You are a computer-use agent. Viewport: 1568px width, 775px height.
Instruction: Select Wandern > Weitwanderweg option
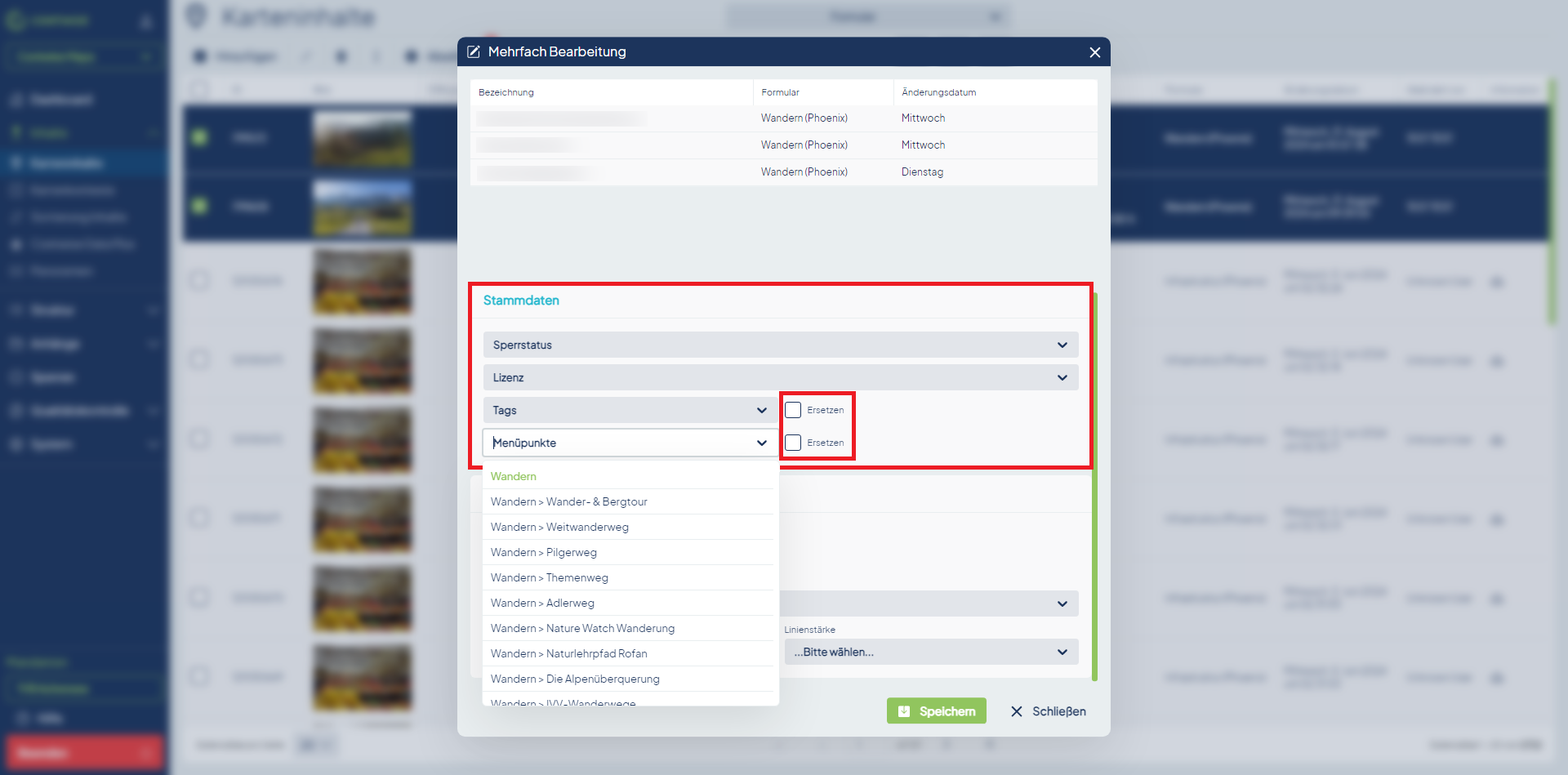coord(629,527)
